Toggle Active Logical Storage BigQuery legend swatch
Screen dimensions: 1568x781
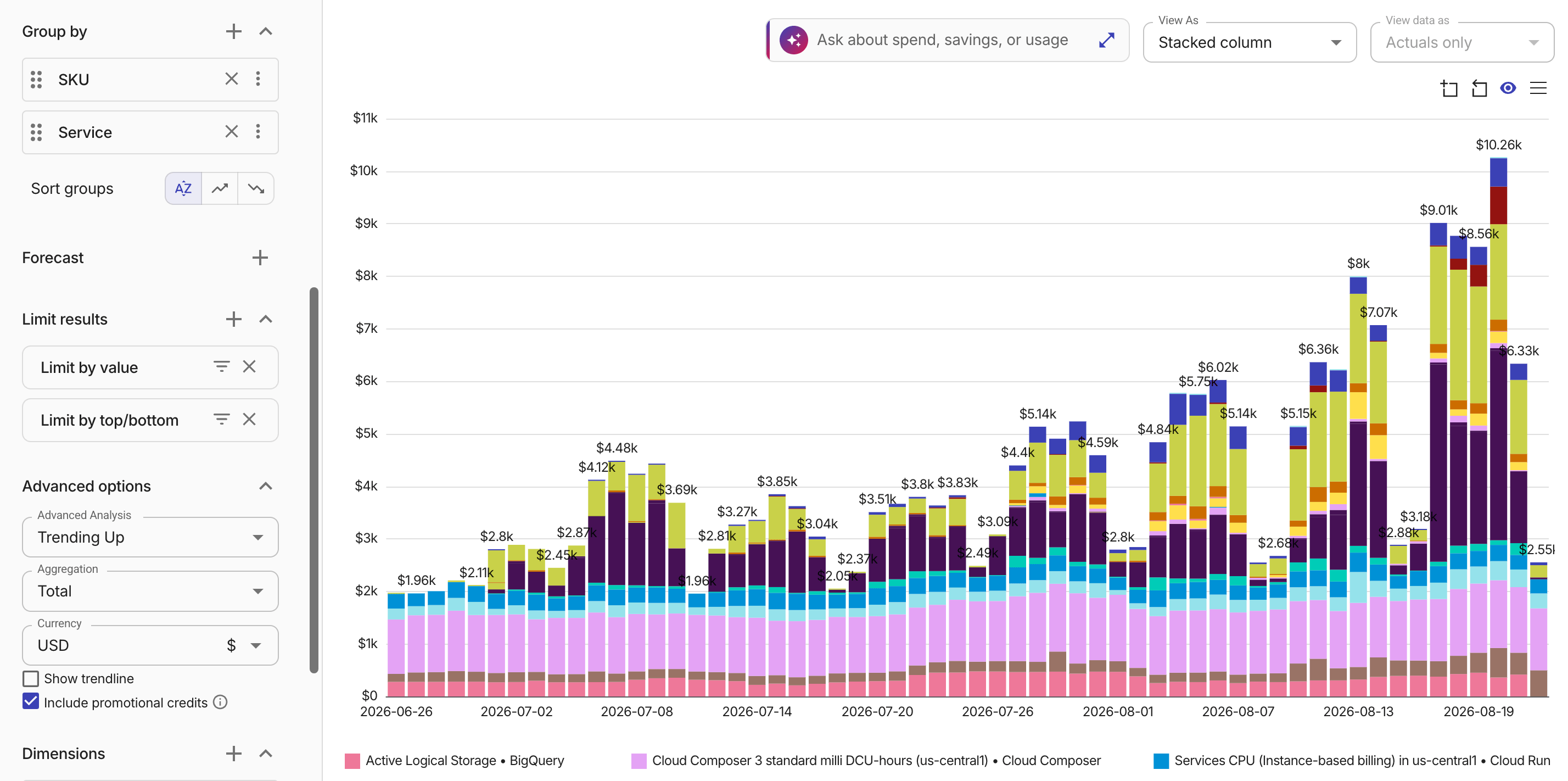[352, 760]
